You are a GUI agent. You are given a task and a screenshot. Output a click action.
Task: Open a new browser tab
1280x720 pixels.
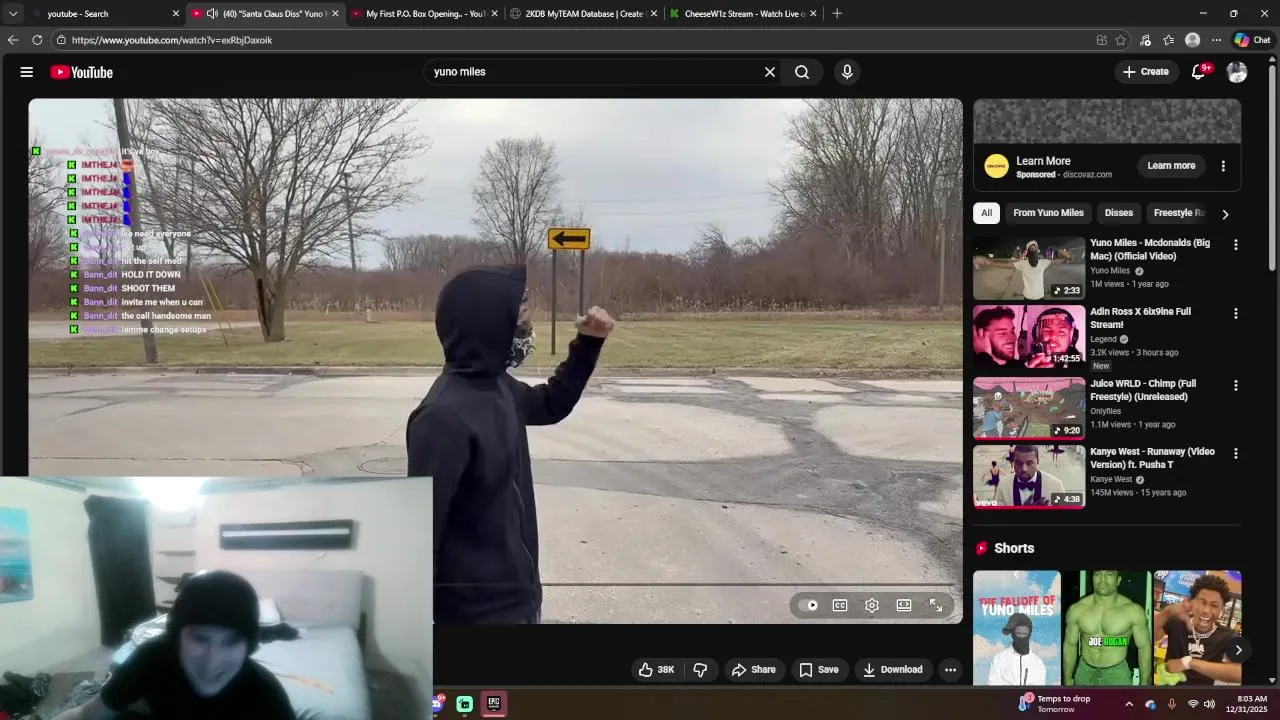(837, 13)
